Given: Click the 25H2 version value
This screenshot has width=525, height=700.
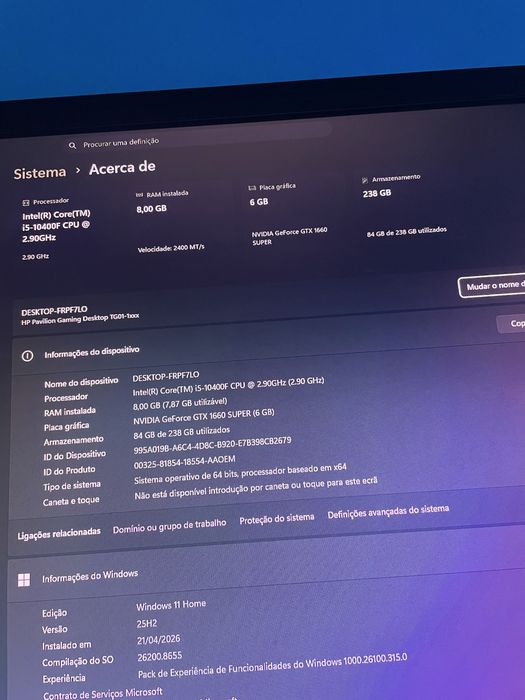Looking at the screenshot, I should (147, 624).
